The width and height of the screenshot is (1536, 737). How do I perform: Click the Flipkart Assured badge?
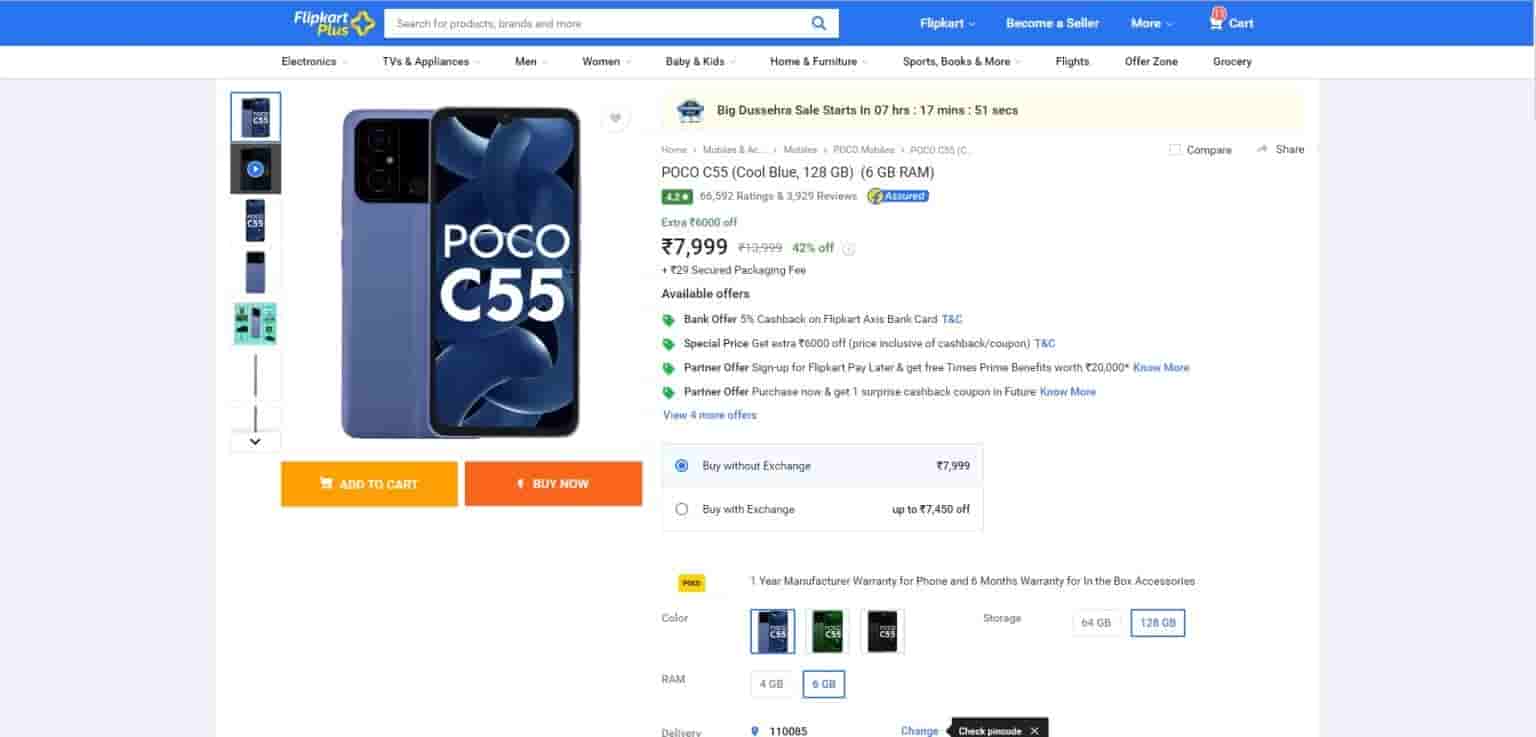click(x=897, y=196)
